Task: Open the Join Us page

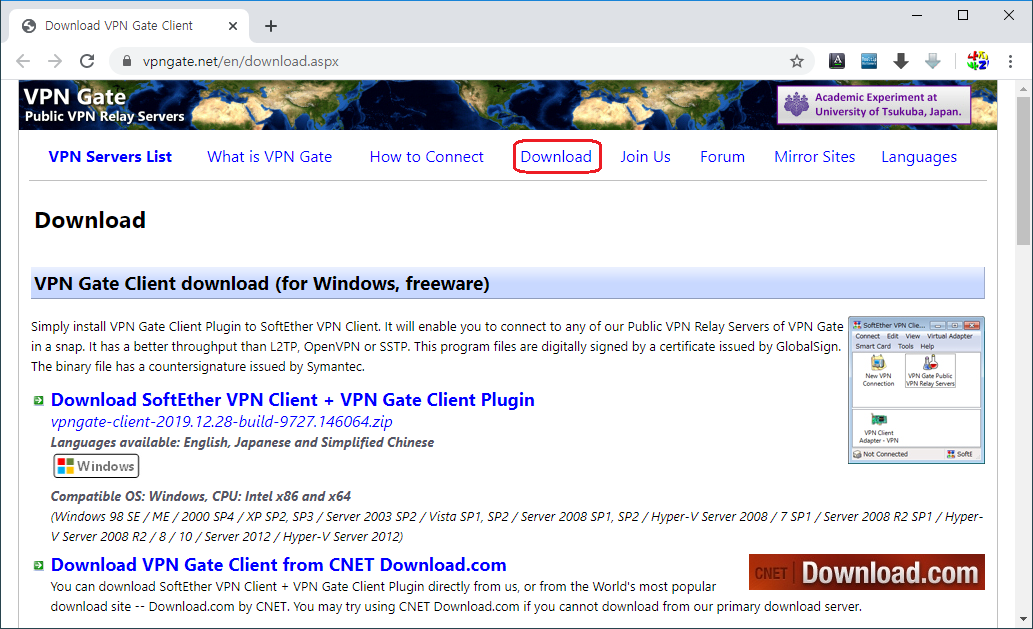Action: (645, 157)
